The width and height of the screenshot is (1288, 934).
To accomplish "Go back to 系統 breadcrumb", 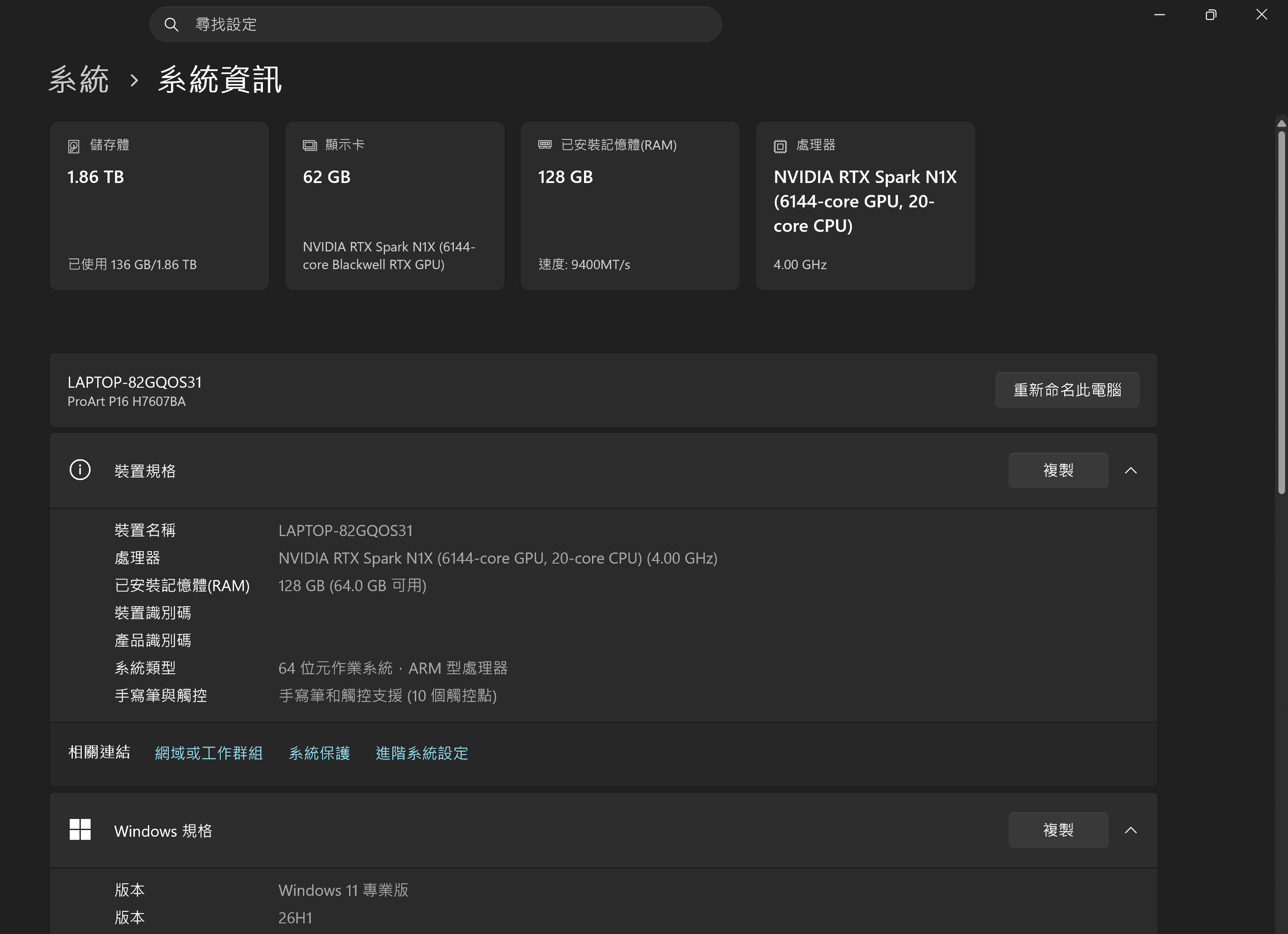I will (79, 79).
